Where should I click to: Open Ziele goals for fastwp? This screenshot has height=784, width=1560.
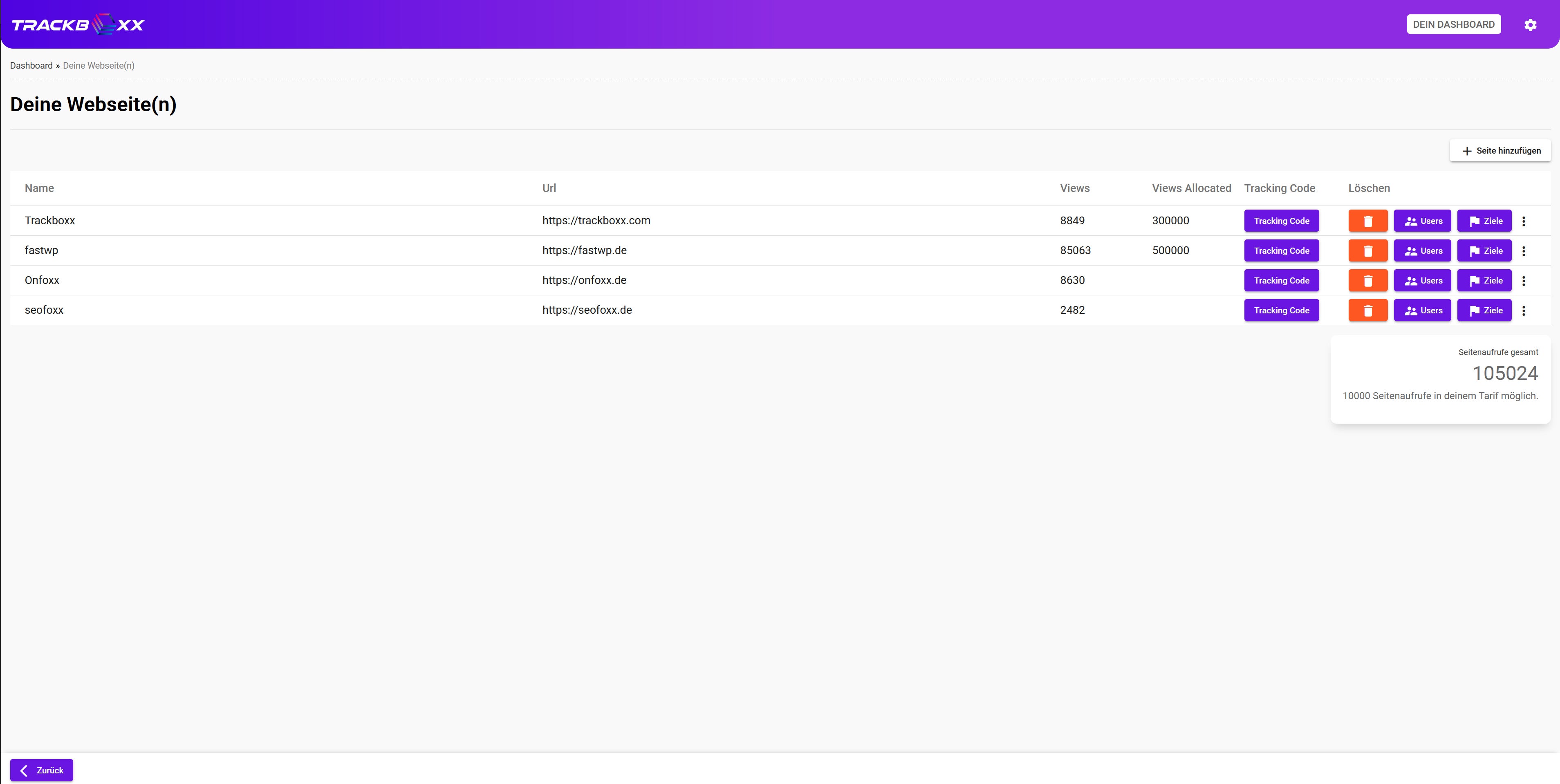[1484, 250]
